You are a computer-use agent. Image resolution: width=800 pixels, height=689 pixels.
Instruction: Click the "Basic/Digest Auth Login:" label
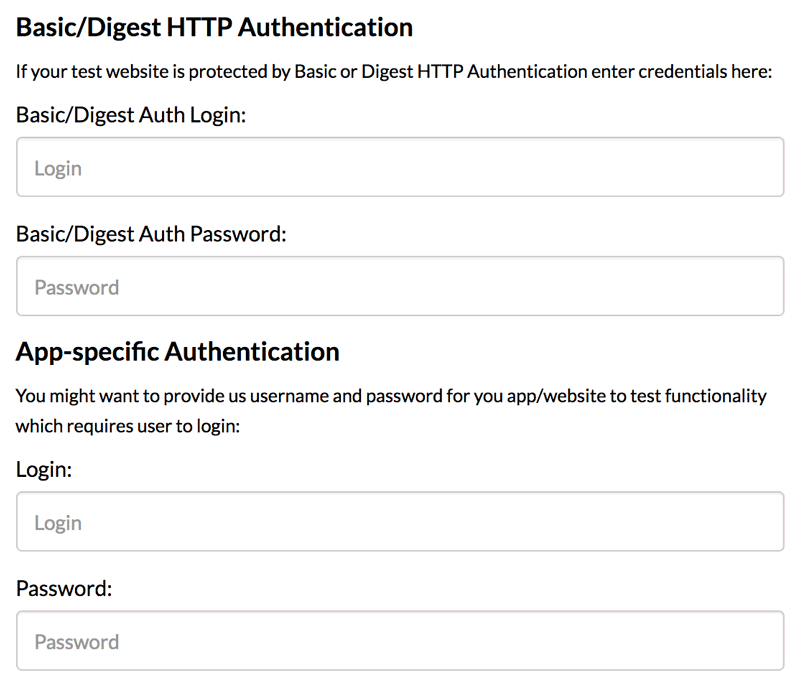(131, 115)
